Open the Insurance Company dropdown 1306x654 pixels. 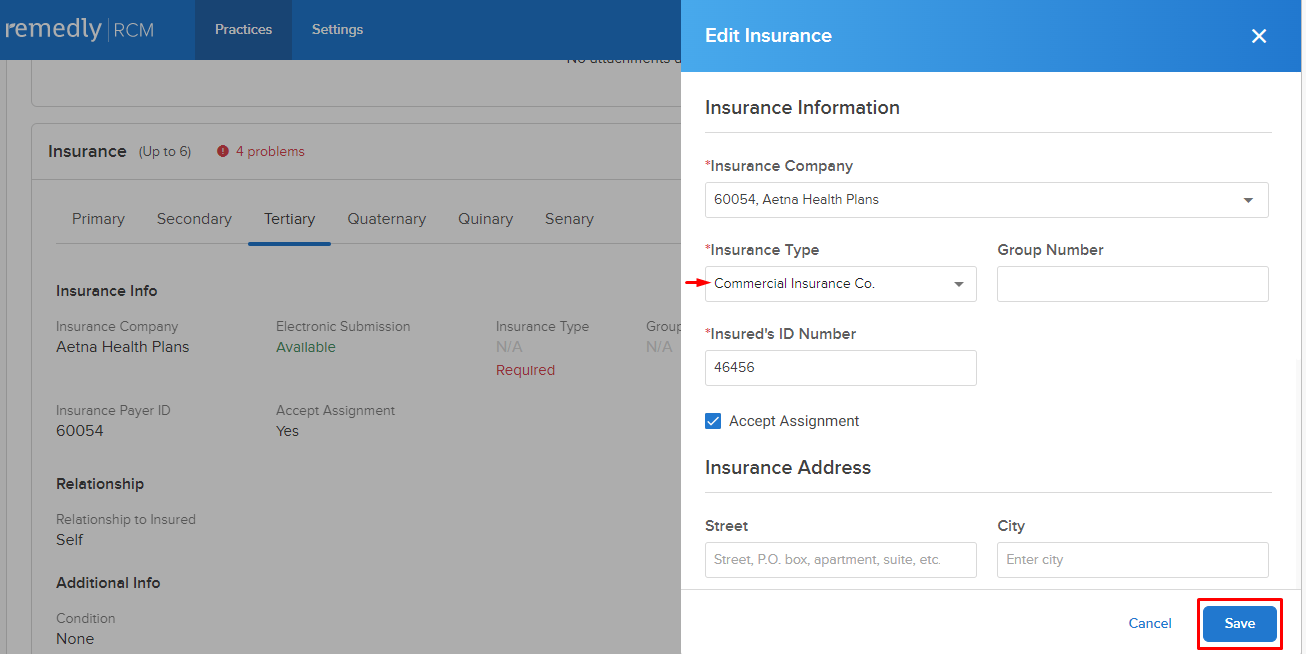[x=987, y=200]
